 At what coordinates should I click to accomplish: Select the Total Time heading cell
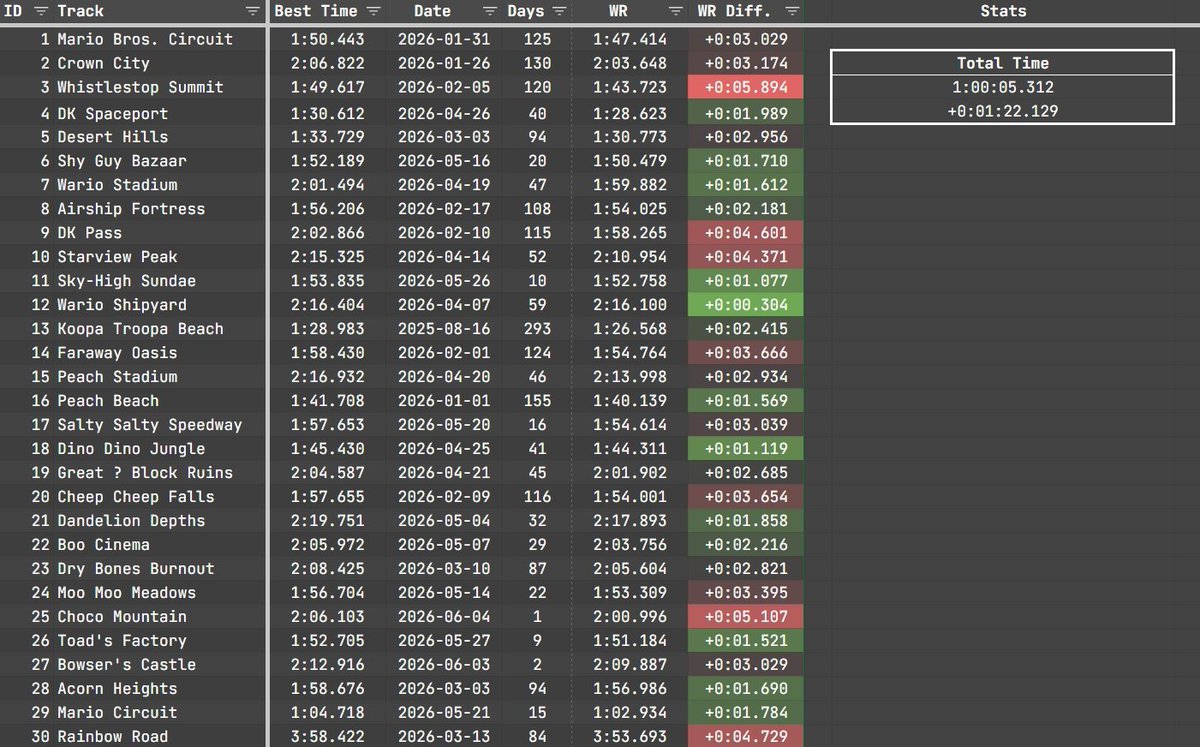click(1002, 63)
